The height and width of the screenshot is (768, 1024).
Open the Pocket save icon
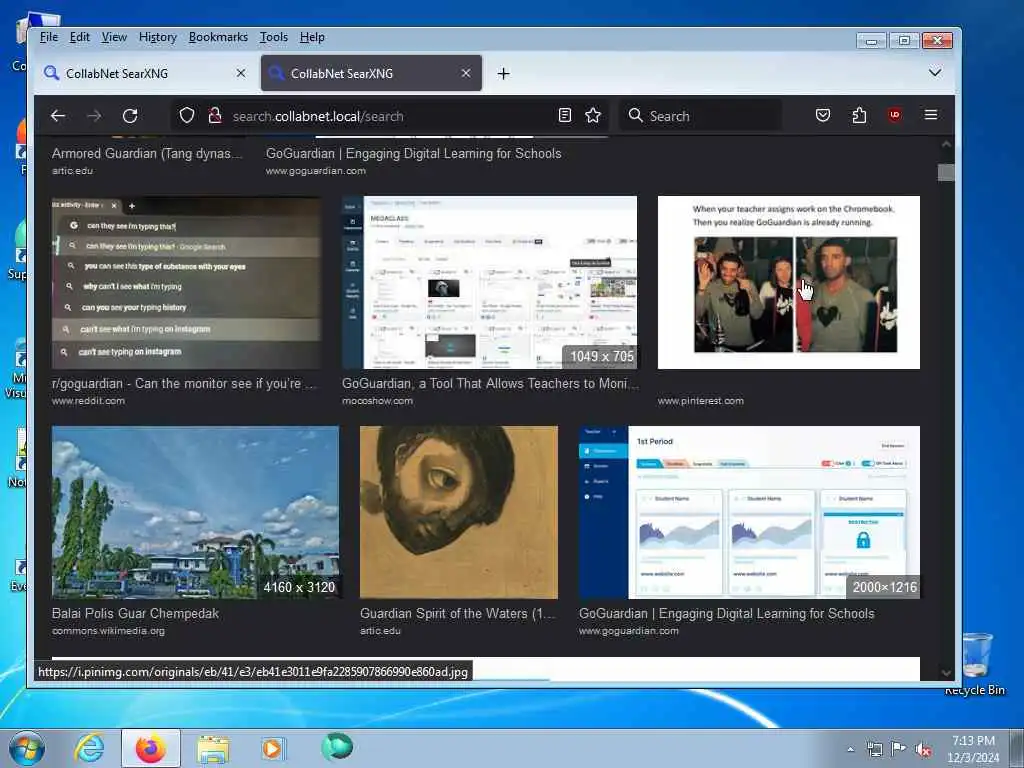[823, 116]
